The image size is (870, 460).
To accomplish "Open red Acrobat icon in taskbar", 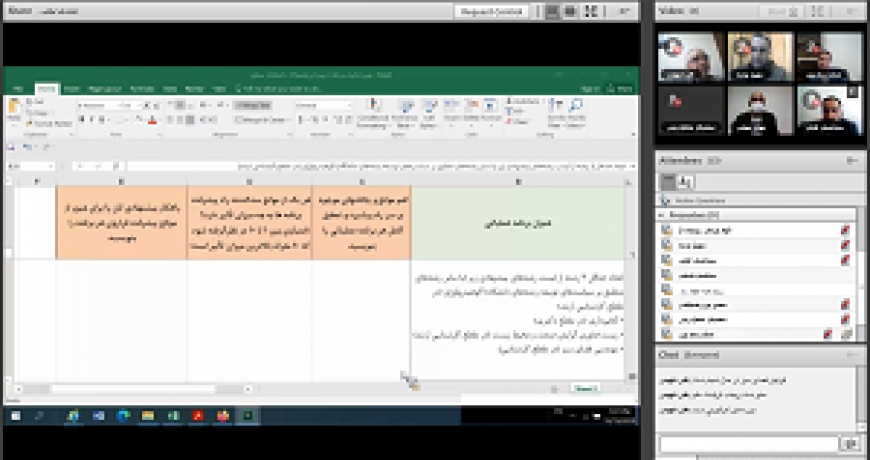I will pyautogui.click(x=198, y=416).
